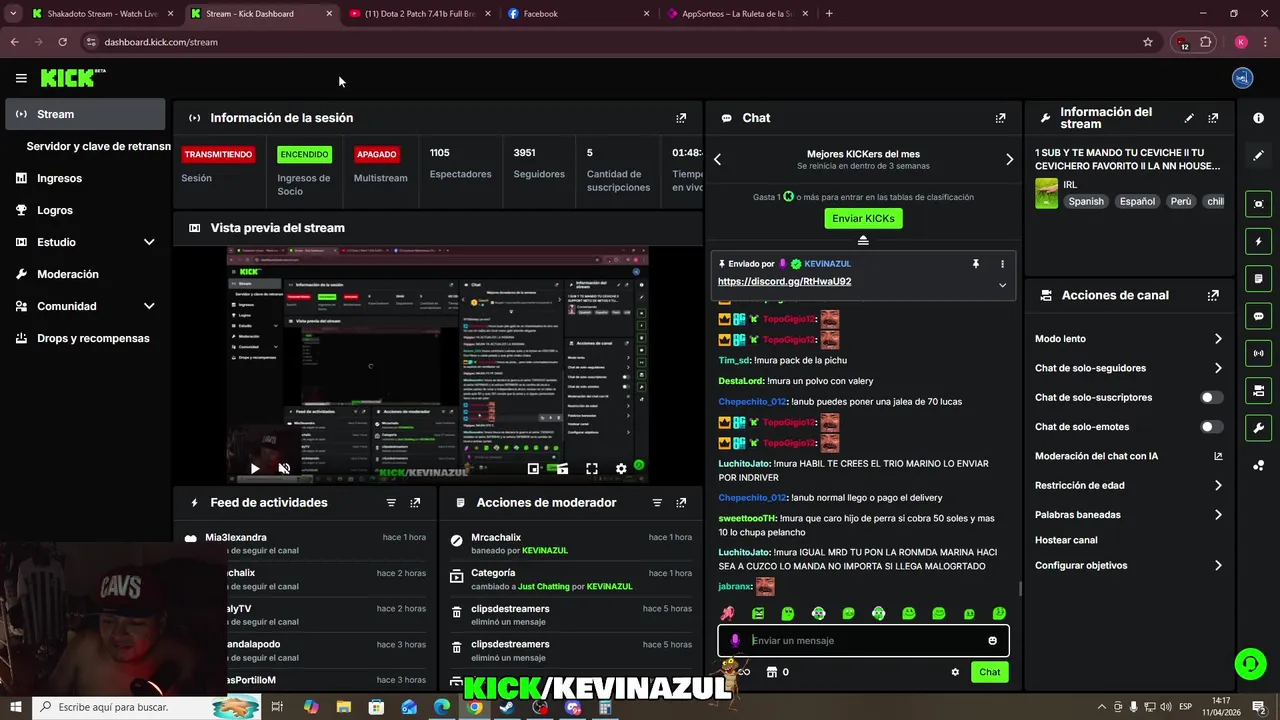Pop out the Feed de actividades panel

pos(415,503)
